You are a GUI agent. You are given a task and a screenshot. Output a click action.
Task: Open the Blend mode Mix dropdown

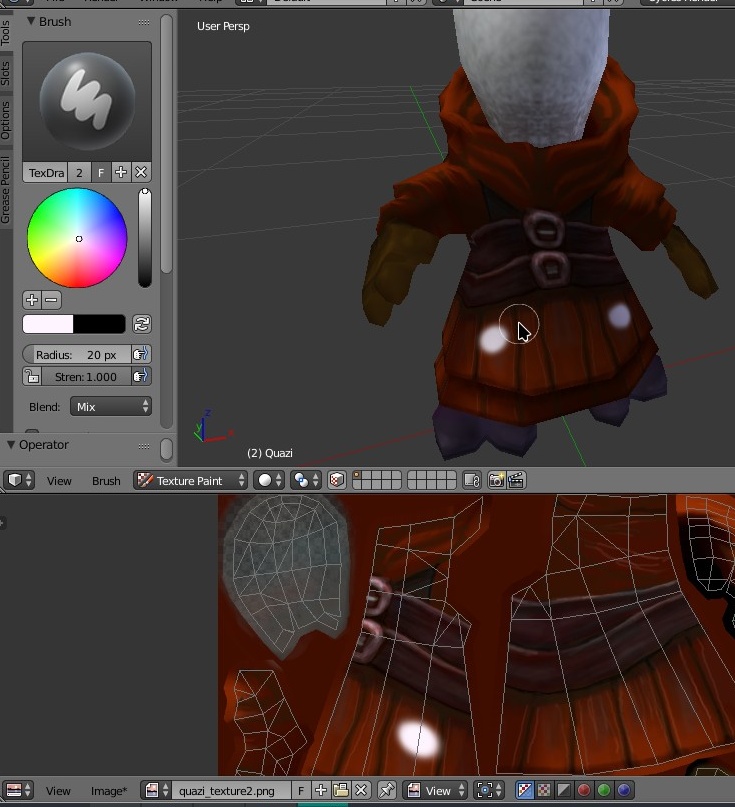point(110,406)
